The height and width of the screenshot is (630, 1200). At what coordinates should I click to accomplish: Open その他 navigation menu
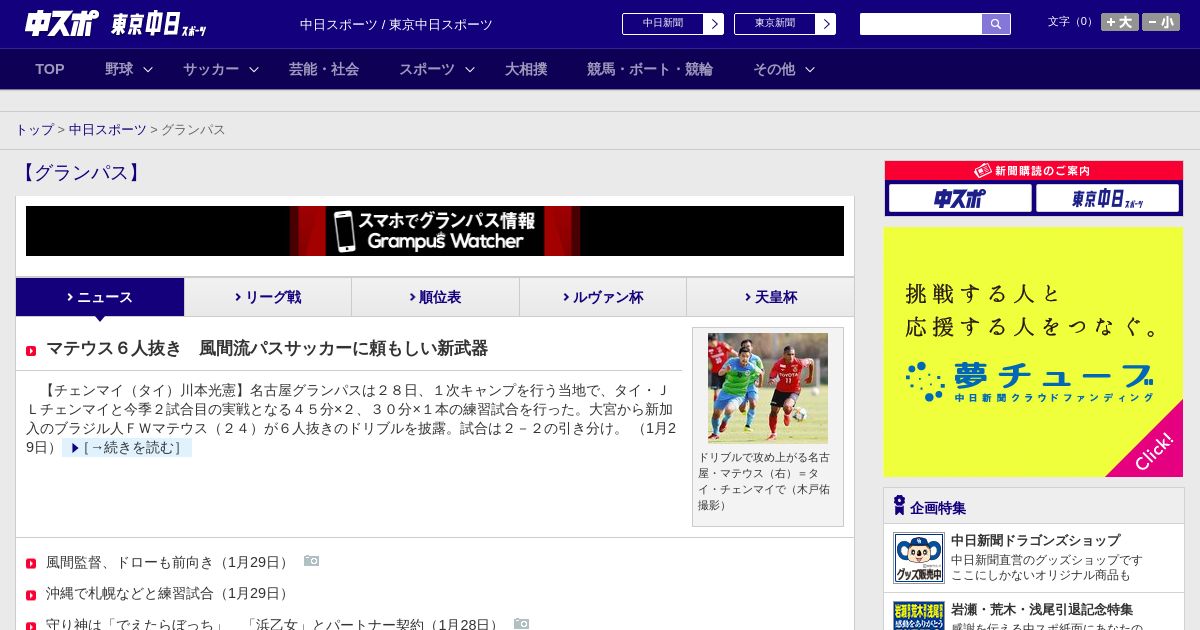pyautogui.click(x=774, y=69)
